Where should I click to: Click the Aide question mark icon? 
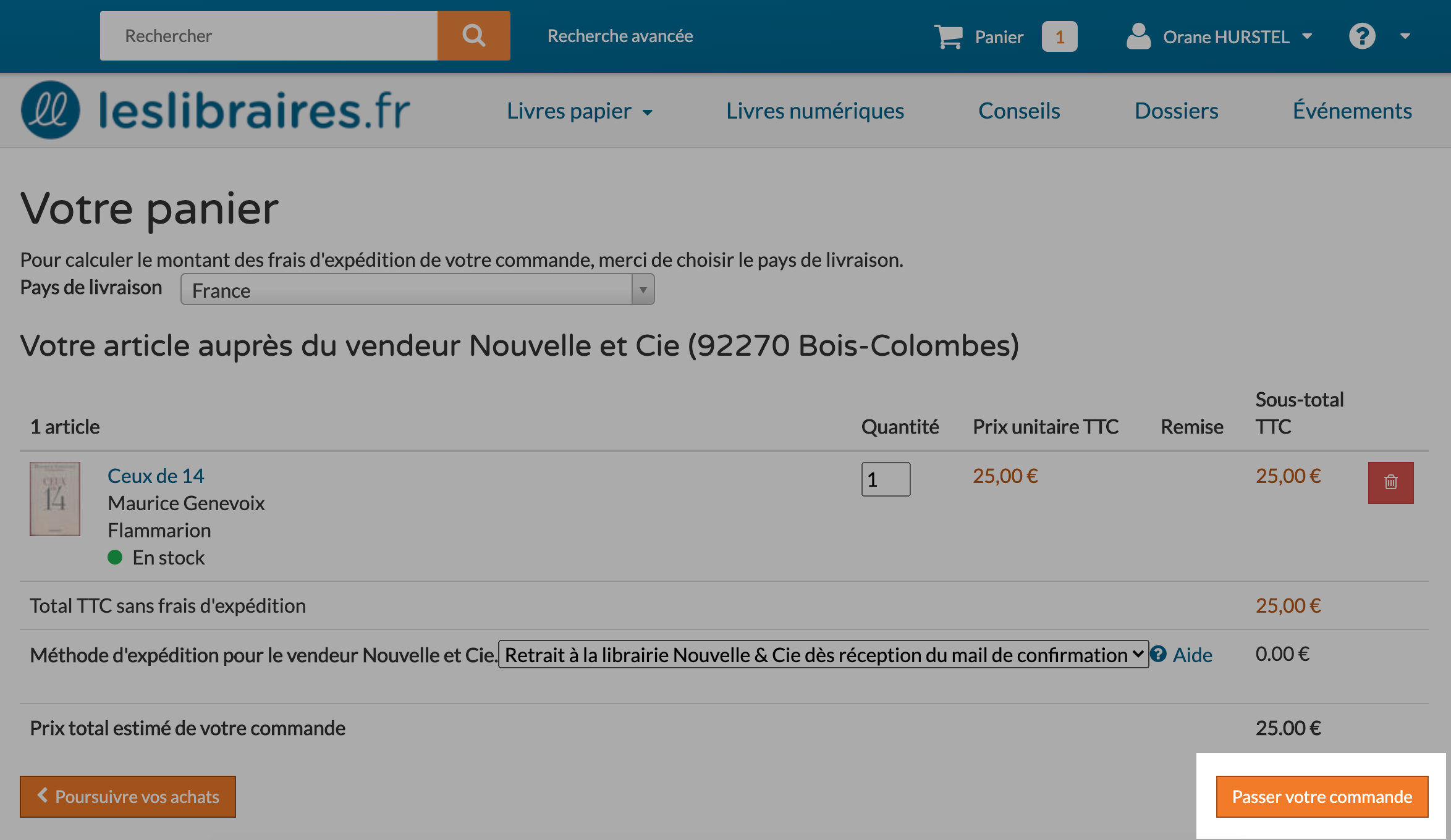[x=1159, y=654]
